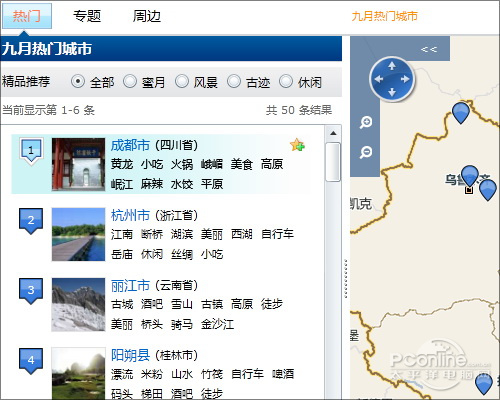Open the 阳朔县 city link
Image resolution: width=500 pixels, height=400 pixels.
130,355
